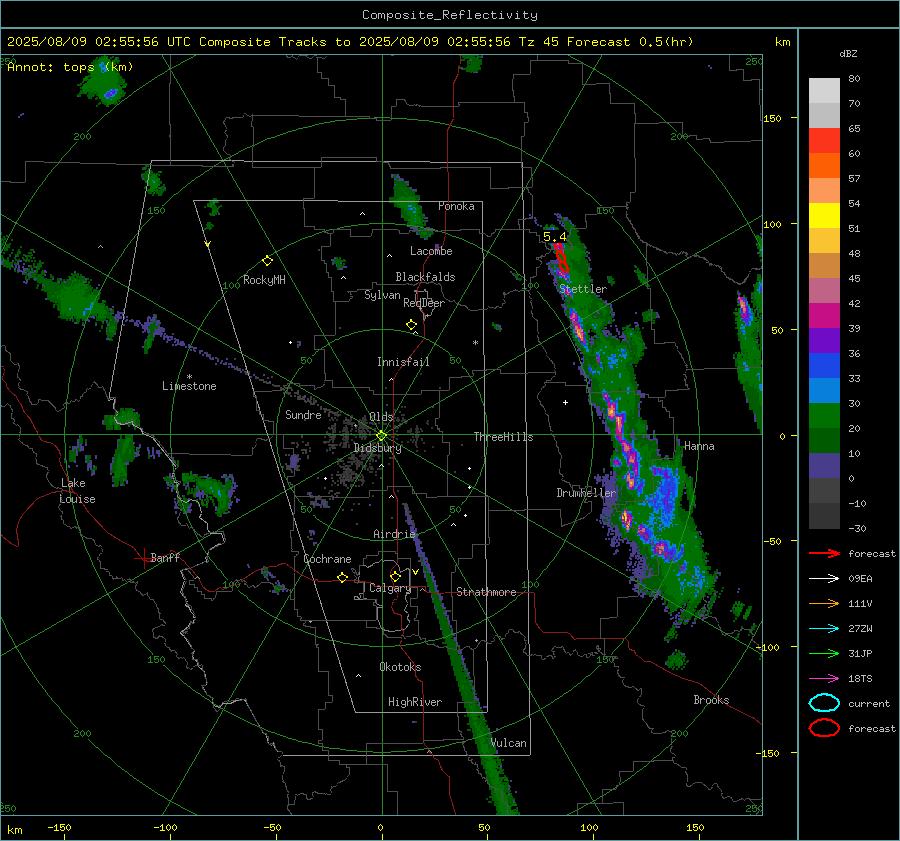Click the Blackfalds city label
The height and width of the screenshot is (841, 900).
pyautogui.click(x=425, y=277)
